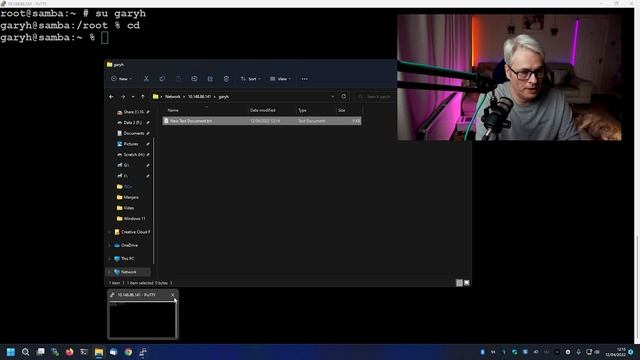Go up one folder level
Image resolution: width=640 pixels, height=360 pixels.
pos(143,97)
